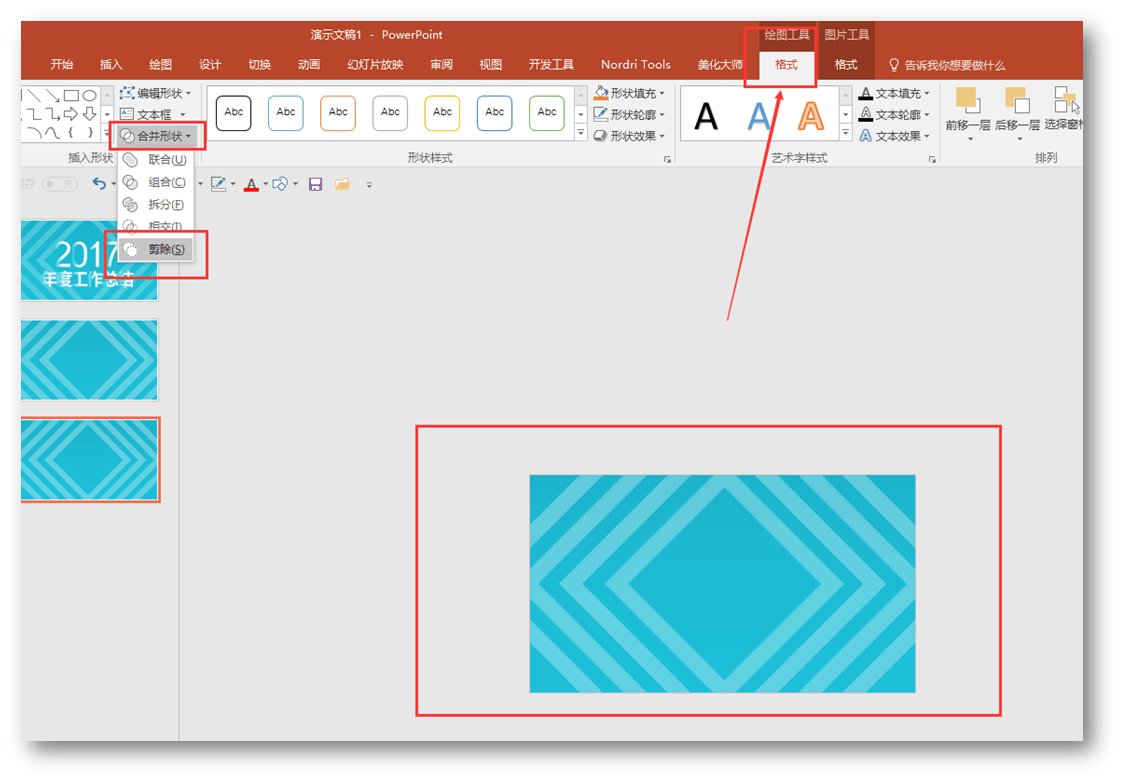This screenshot has width=1125, height=783.
Task: Expand the WordArt styles gallery more button
Action: [x=846, y=133]
